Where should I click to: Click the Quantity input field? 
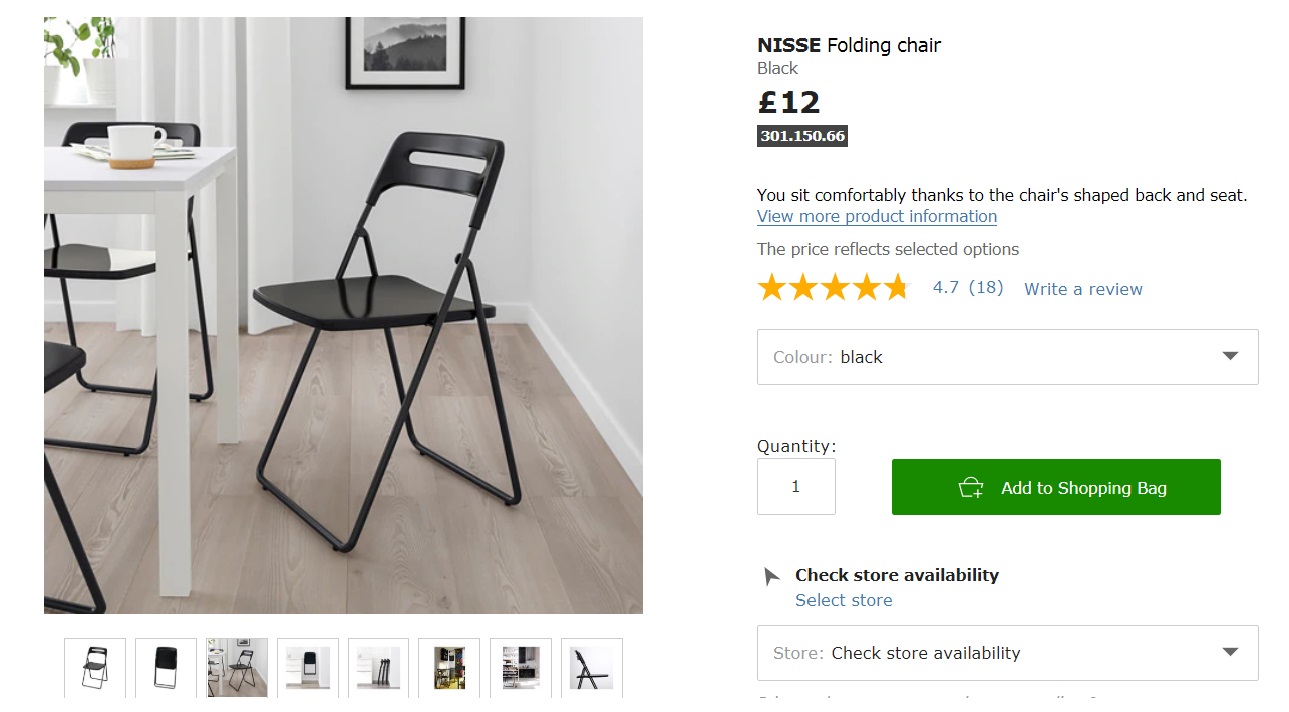[796, 487]
